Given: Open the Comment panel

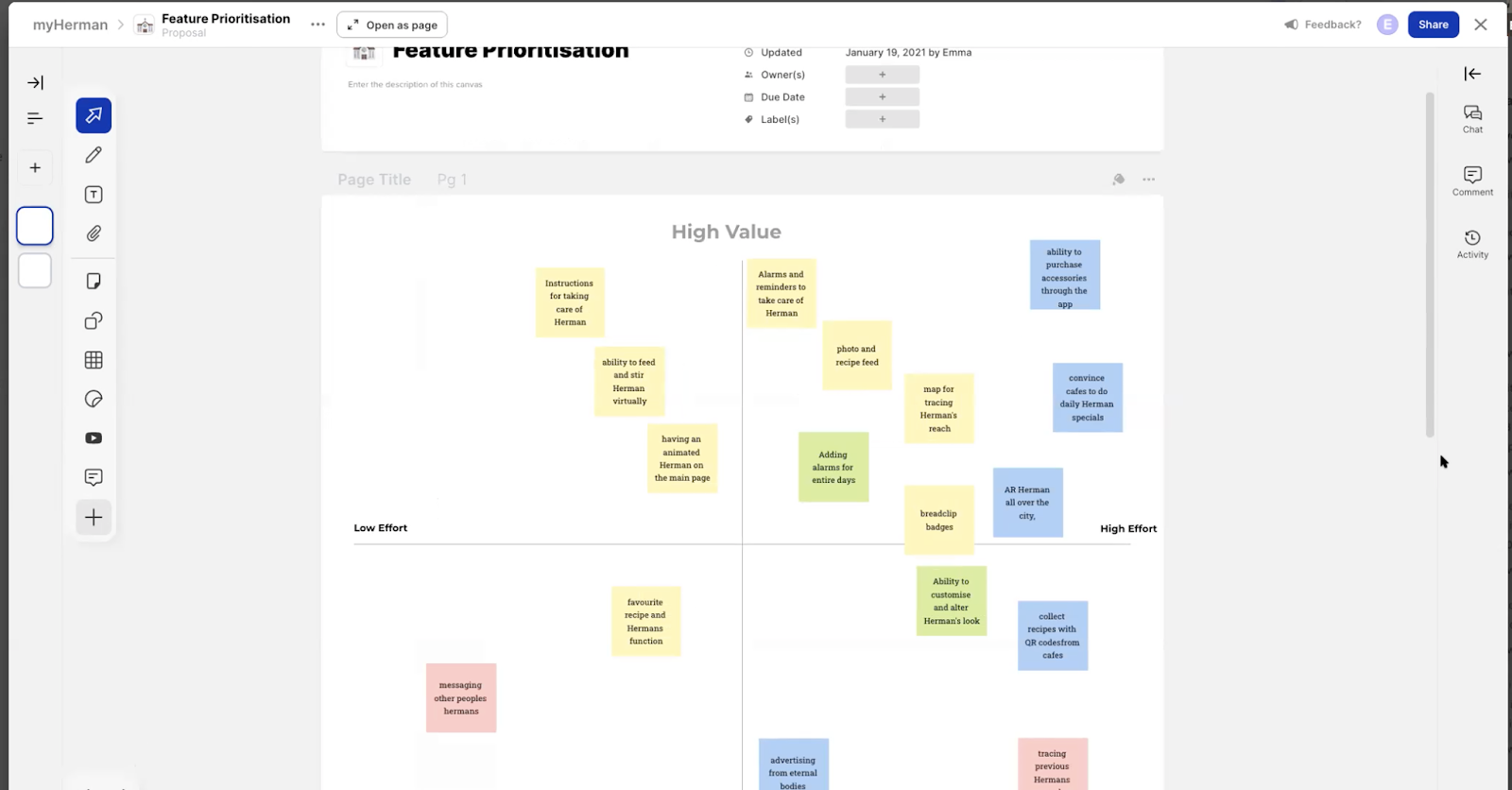Looking at the screenshot, I should tap(1472, 180).
